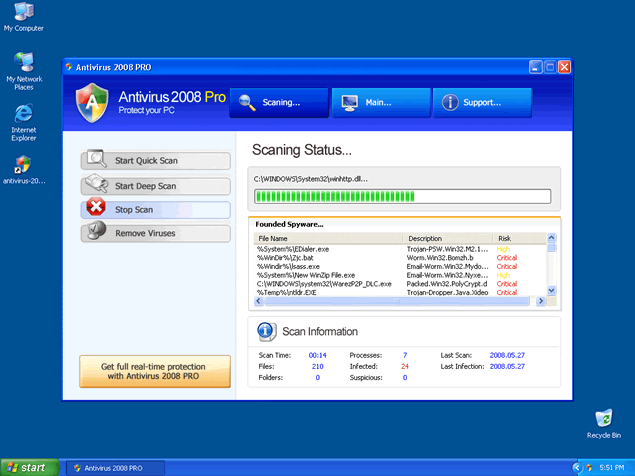Open My Computer desktop icon
The image size is (635, 476).
[x=22, y=13]
